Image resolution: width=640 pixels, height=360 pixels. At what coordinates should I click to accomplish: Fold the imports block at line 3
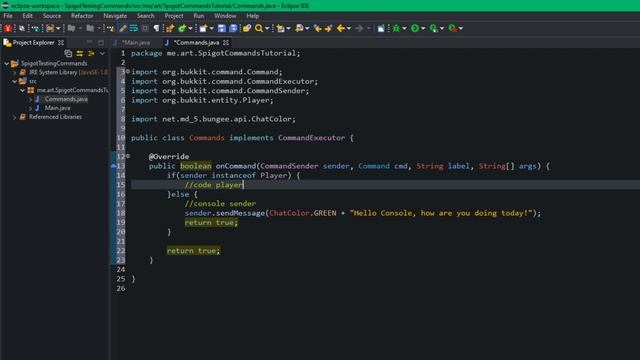128,71
